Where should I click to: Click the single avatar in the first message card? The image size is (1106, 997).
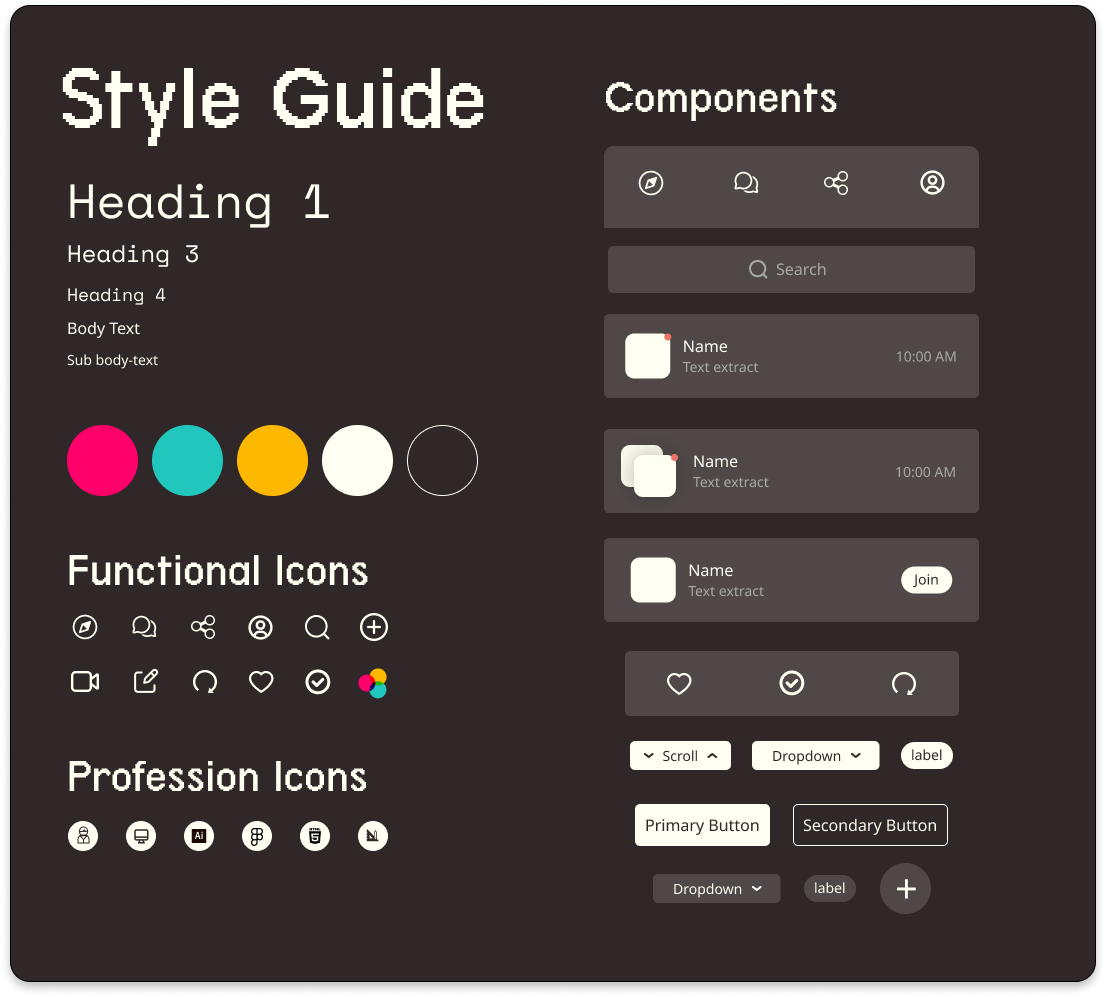click(x=648, y=356)
